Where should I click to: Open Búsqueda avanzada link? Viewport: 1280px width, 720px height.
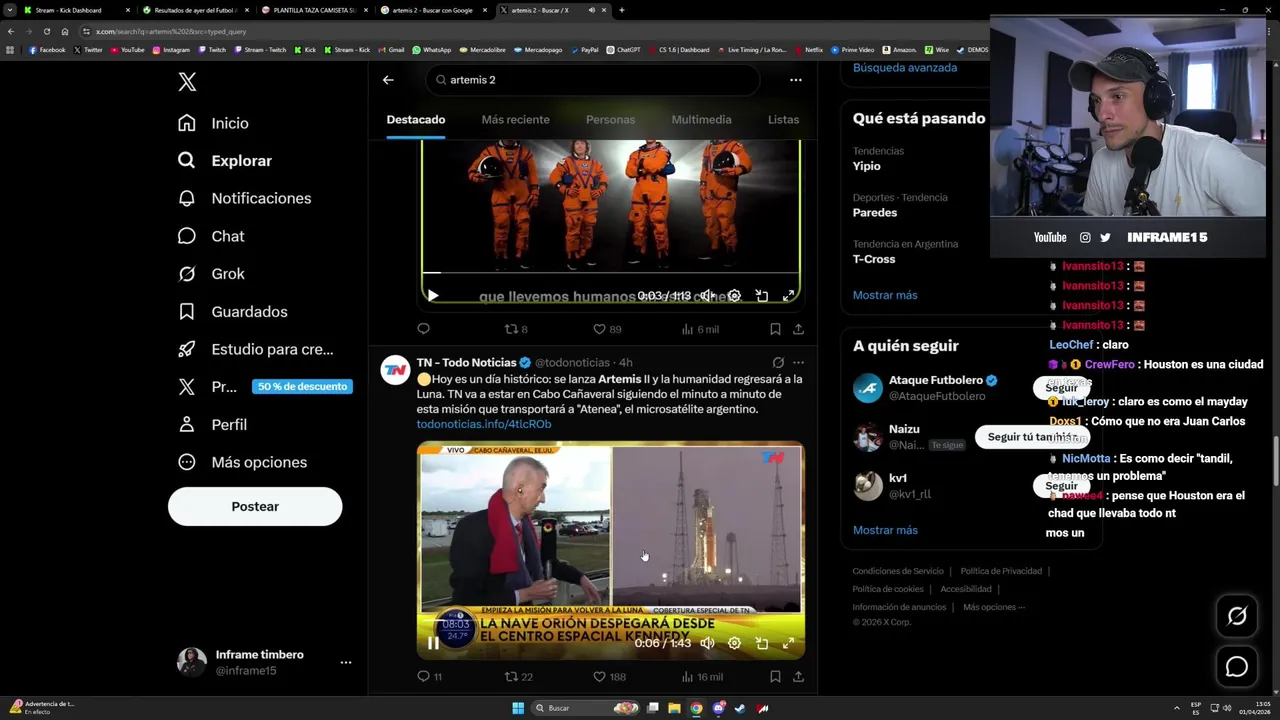(905, 68)
